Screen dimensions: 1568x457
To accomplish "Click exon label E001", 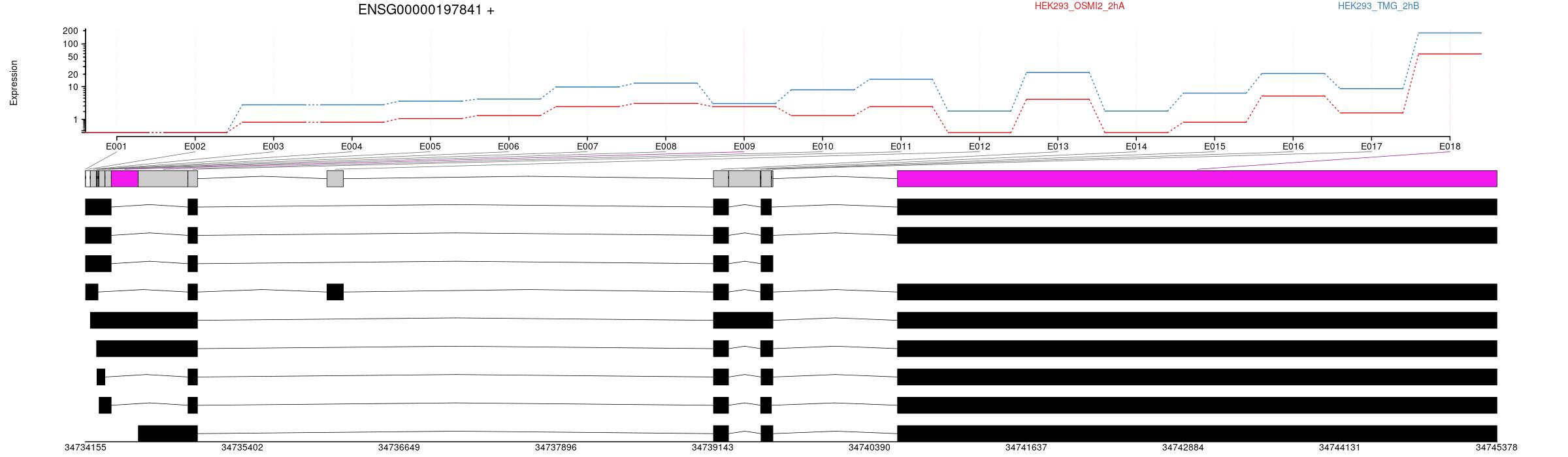I will tap(116, 147).
